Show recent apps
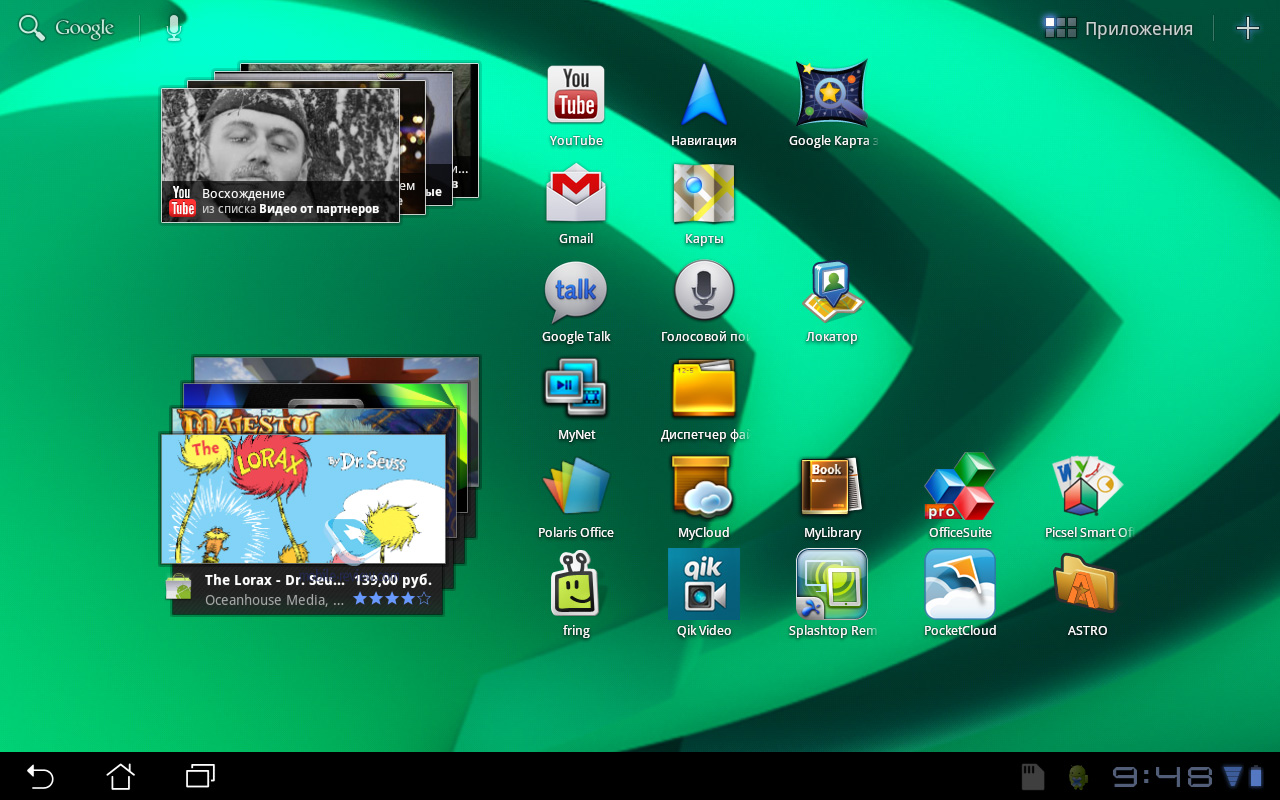This screenshot has width=1280, height=800. pyautogui.click(x=200, y=776)
